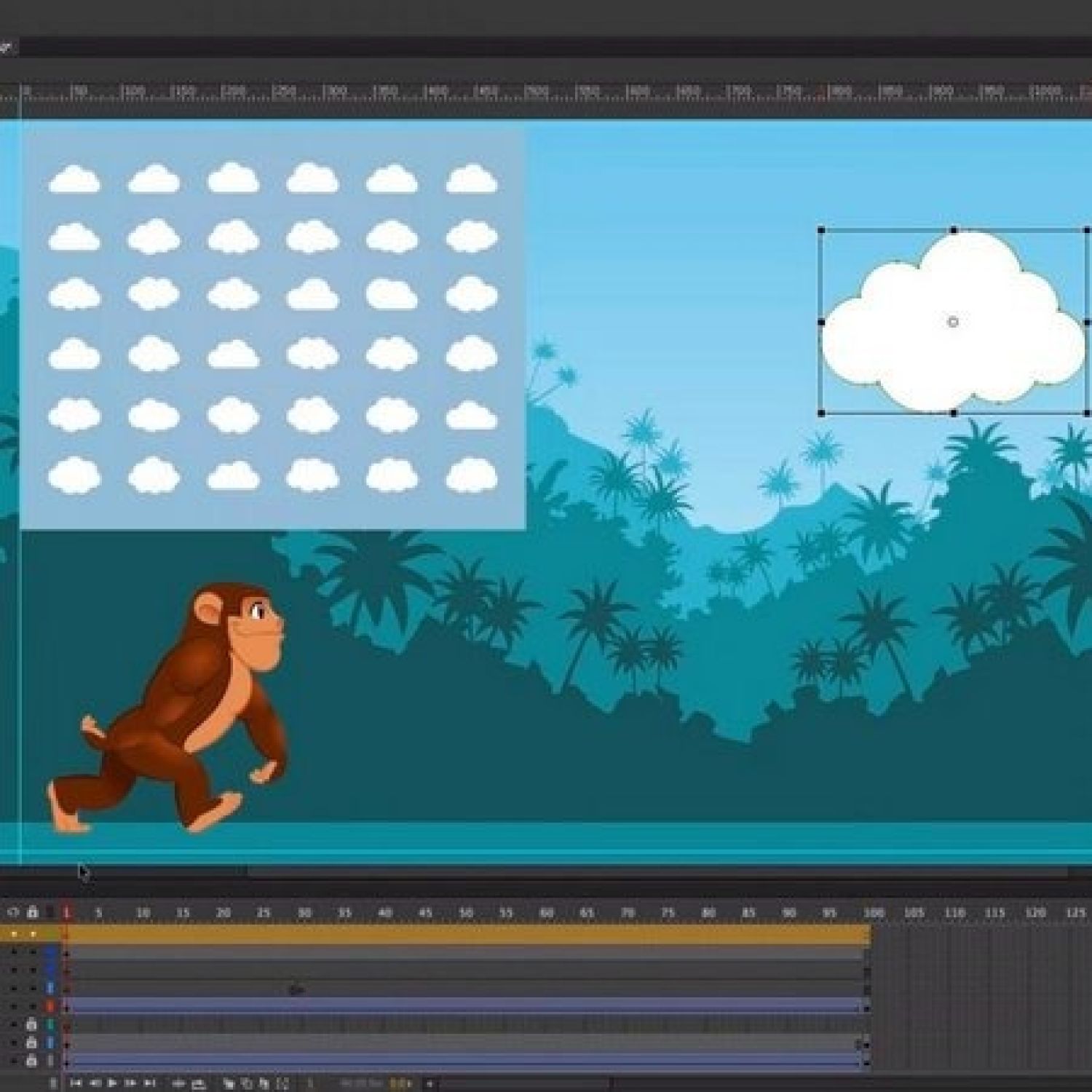Screen dimensions: 1092x1092
Task: Open the Modify Markers dropdown
Action: tap(283, 1083)
